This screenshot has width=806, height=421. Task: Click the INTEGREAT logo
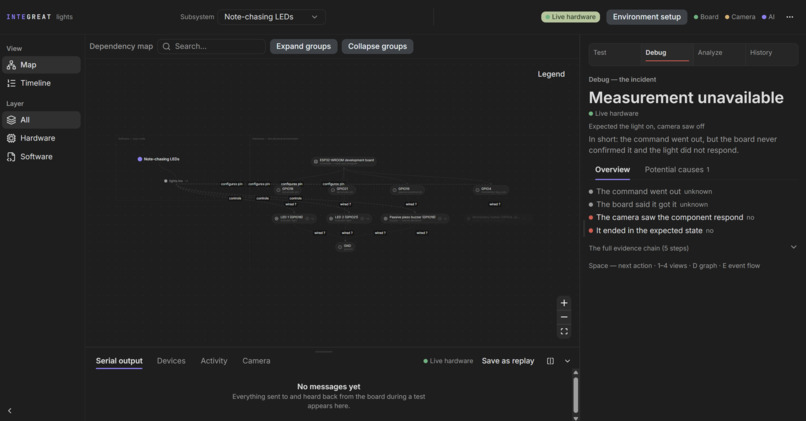tap(29, 17)
